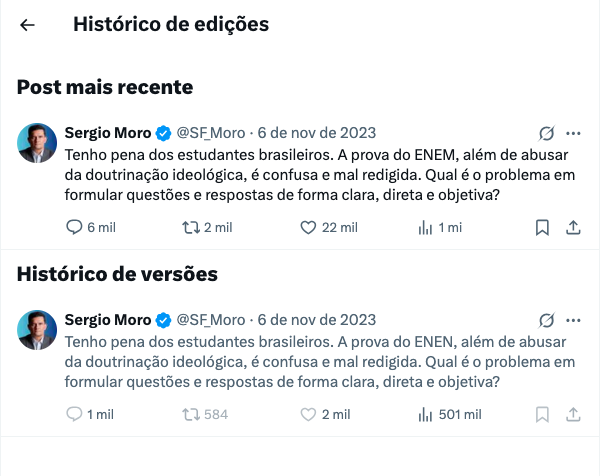Image resolution: width=607 pixels, height=476 pixels.
Task: View analytics of the most recent post
Action: (425, 227)
